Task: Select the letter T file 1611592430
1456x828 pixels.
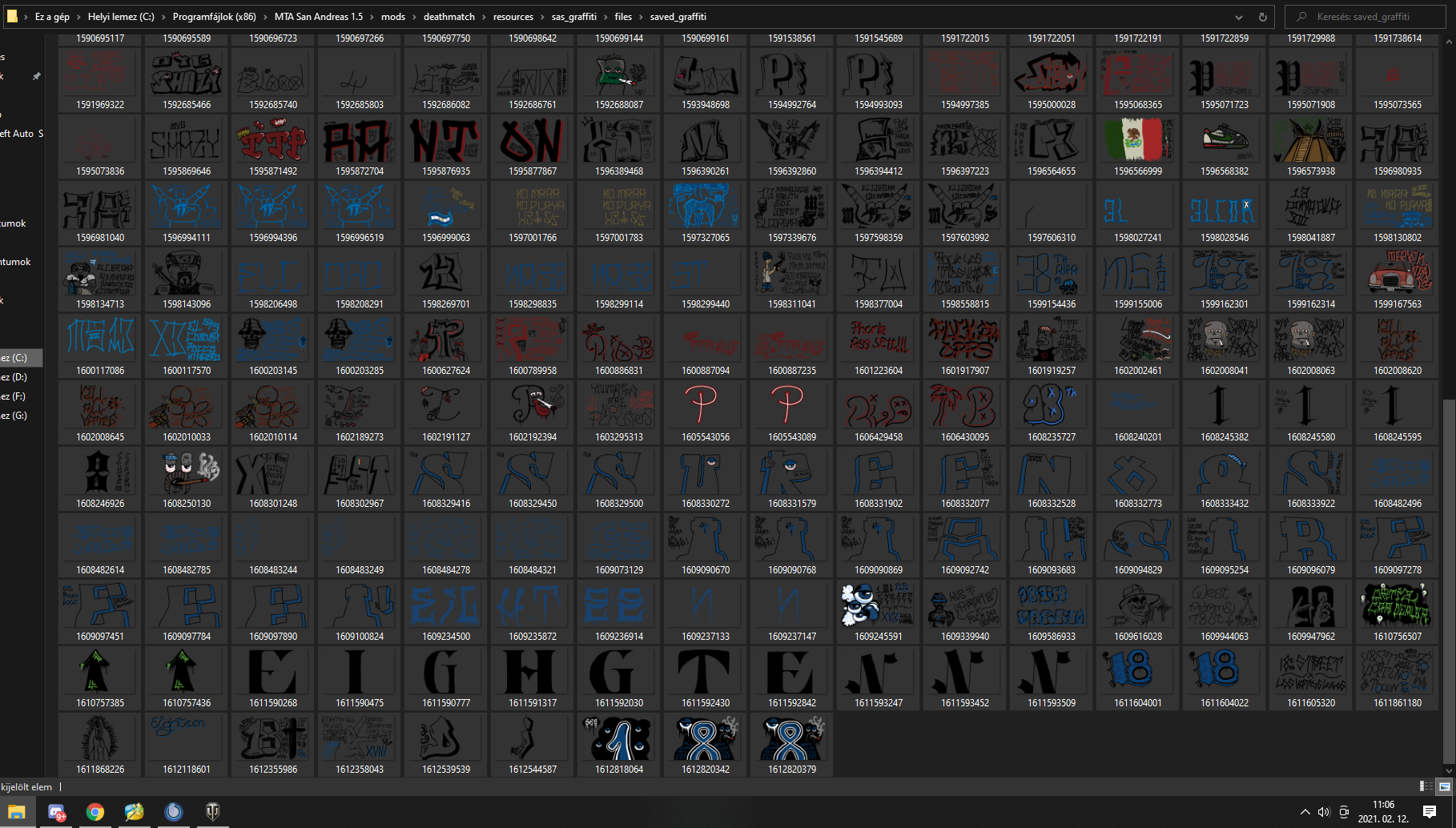Action: pyautogui.click(x=706, y=677)
